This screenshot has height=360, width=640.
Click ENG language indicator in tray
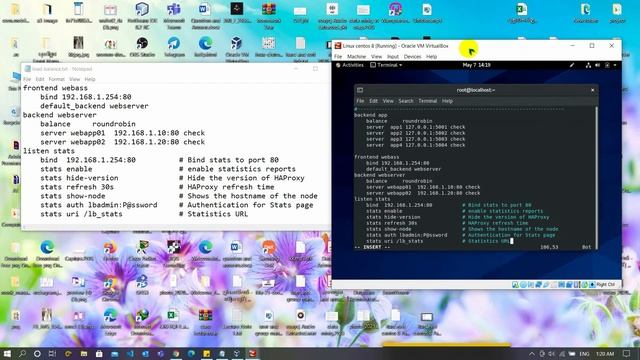click(584, 353)
